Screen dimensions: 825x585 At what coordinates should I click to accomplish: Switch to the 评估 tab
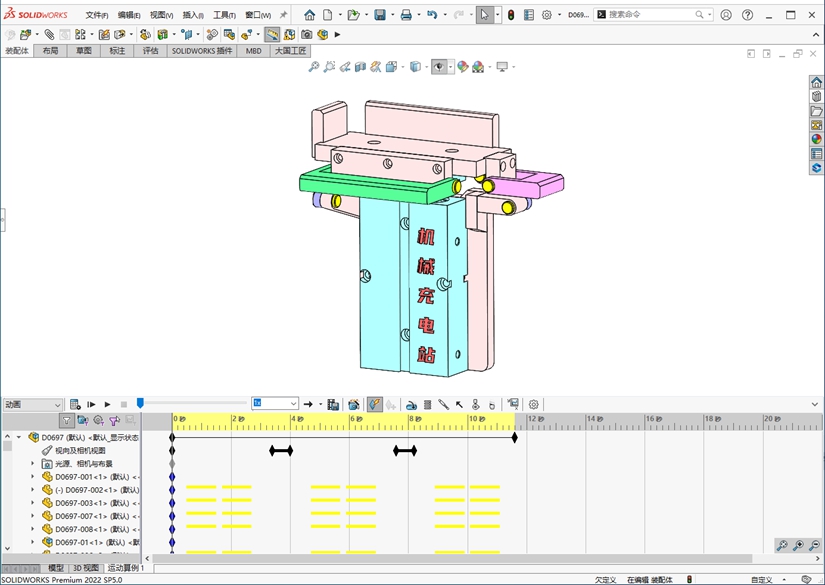(x=150, y=51)
